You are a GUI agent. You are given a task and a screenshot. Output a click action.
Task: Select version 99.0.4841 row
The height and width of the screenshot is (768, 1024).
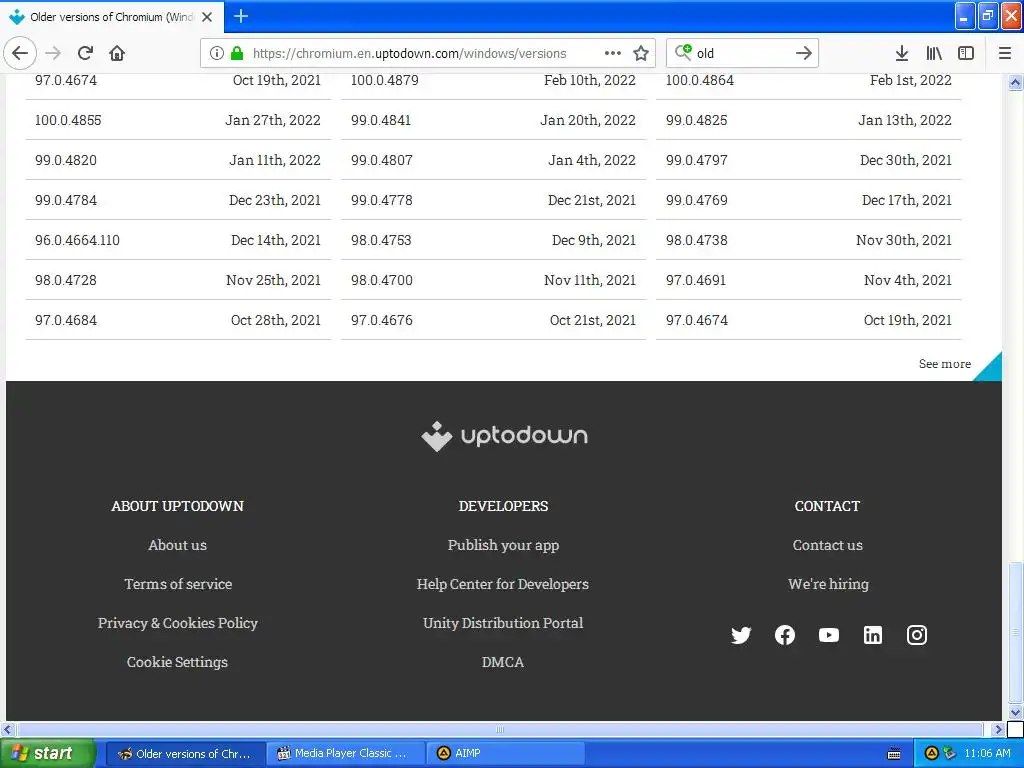point(493,120)
